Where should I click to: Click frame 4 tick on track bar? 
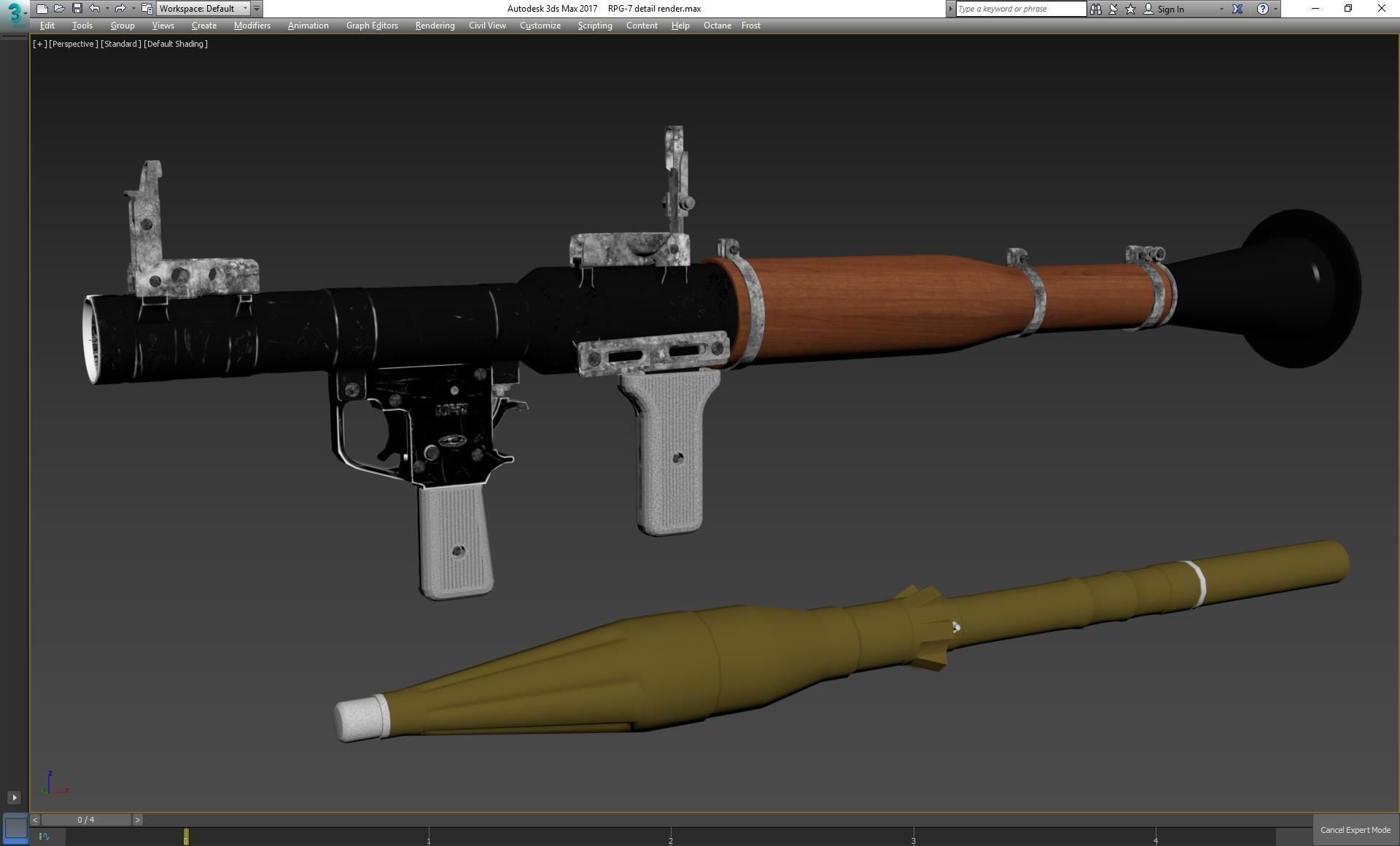pos(1156,837)
